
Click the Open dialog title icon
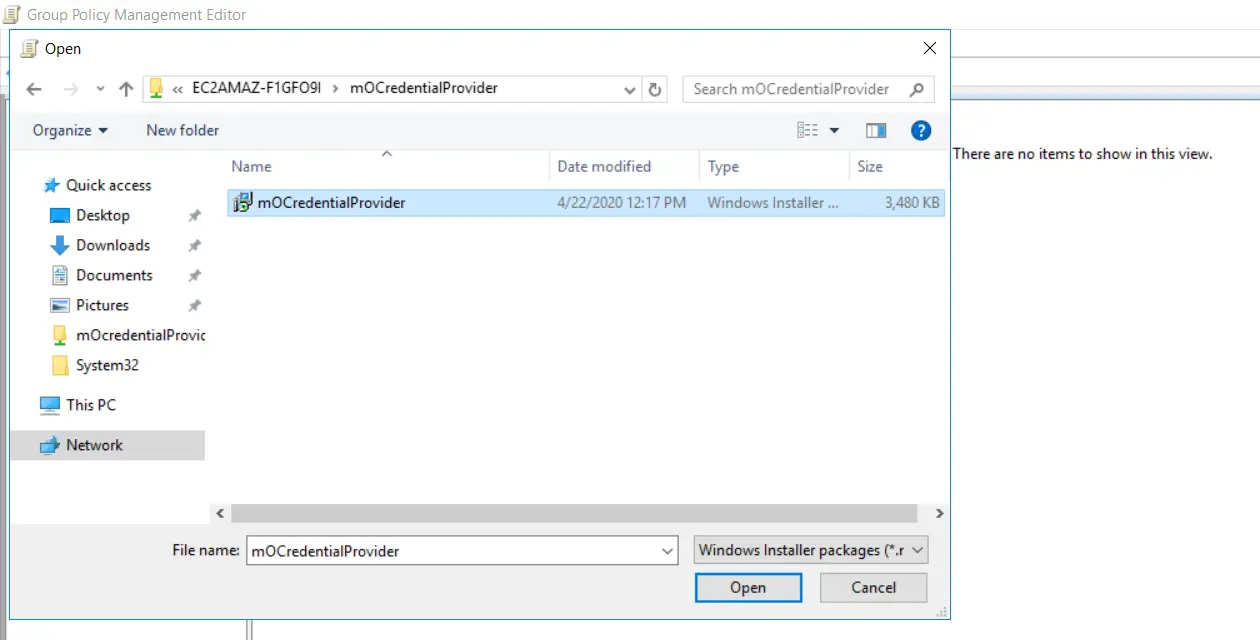(x=29, y=48)
